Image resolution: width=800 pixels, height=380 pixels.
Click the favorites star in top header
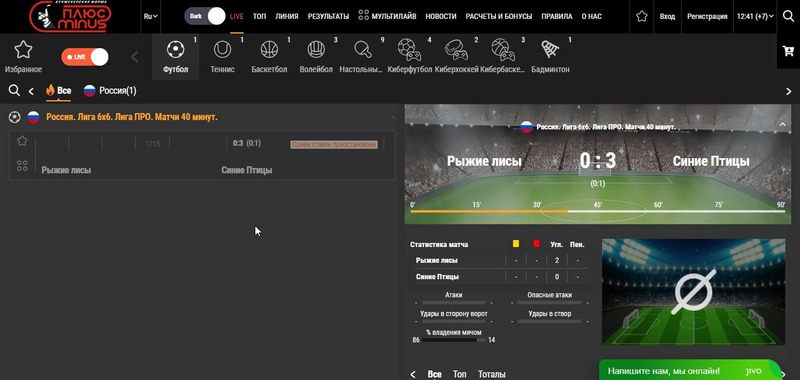coord(642,16)
